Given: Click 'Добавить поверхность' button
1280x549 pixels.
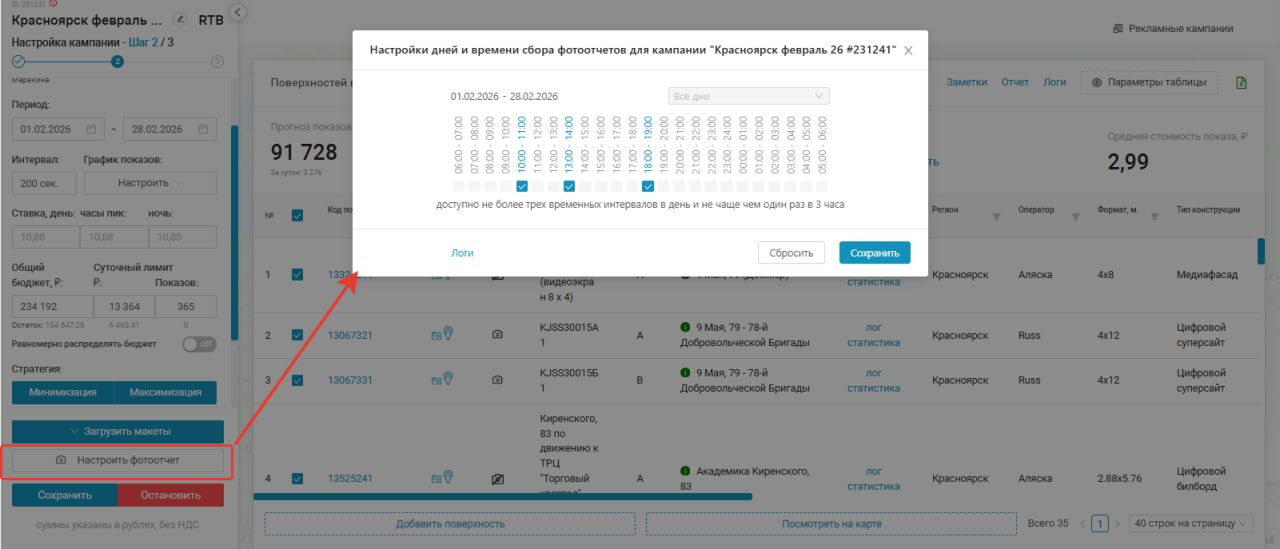Looking at the screenshot, I should coord(449,523).
